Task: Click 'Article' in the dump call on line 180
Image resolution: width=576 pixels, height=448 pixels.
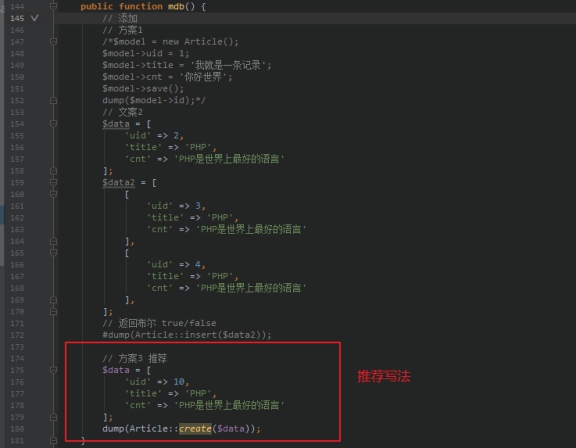Action: [x=148, y=429]
